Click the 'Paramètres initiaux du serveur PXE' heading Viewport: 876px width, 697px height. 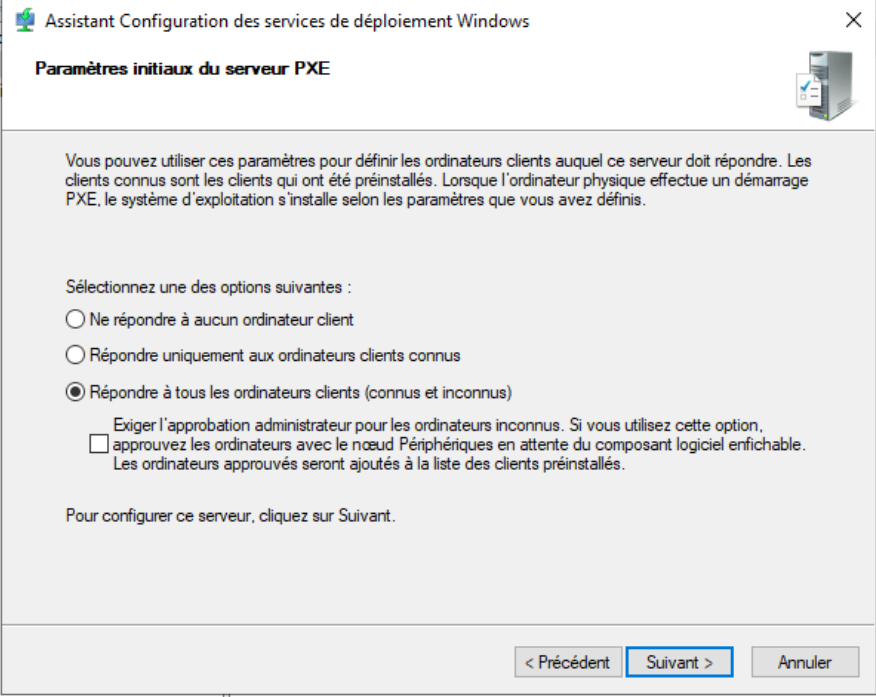click(x=182, y=69)
